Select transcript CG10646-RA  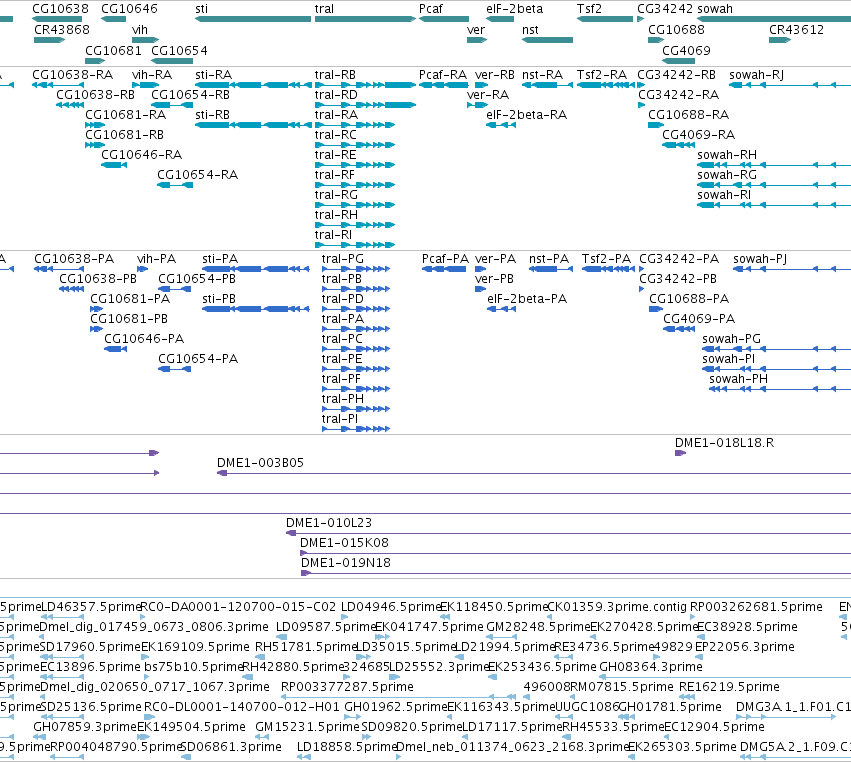tap(114, 165)
